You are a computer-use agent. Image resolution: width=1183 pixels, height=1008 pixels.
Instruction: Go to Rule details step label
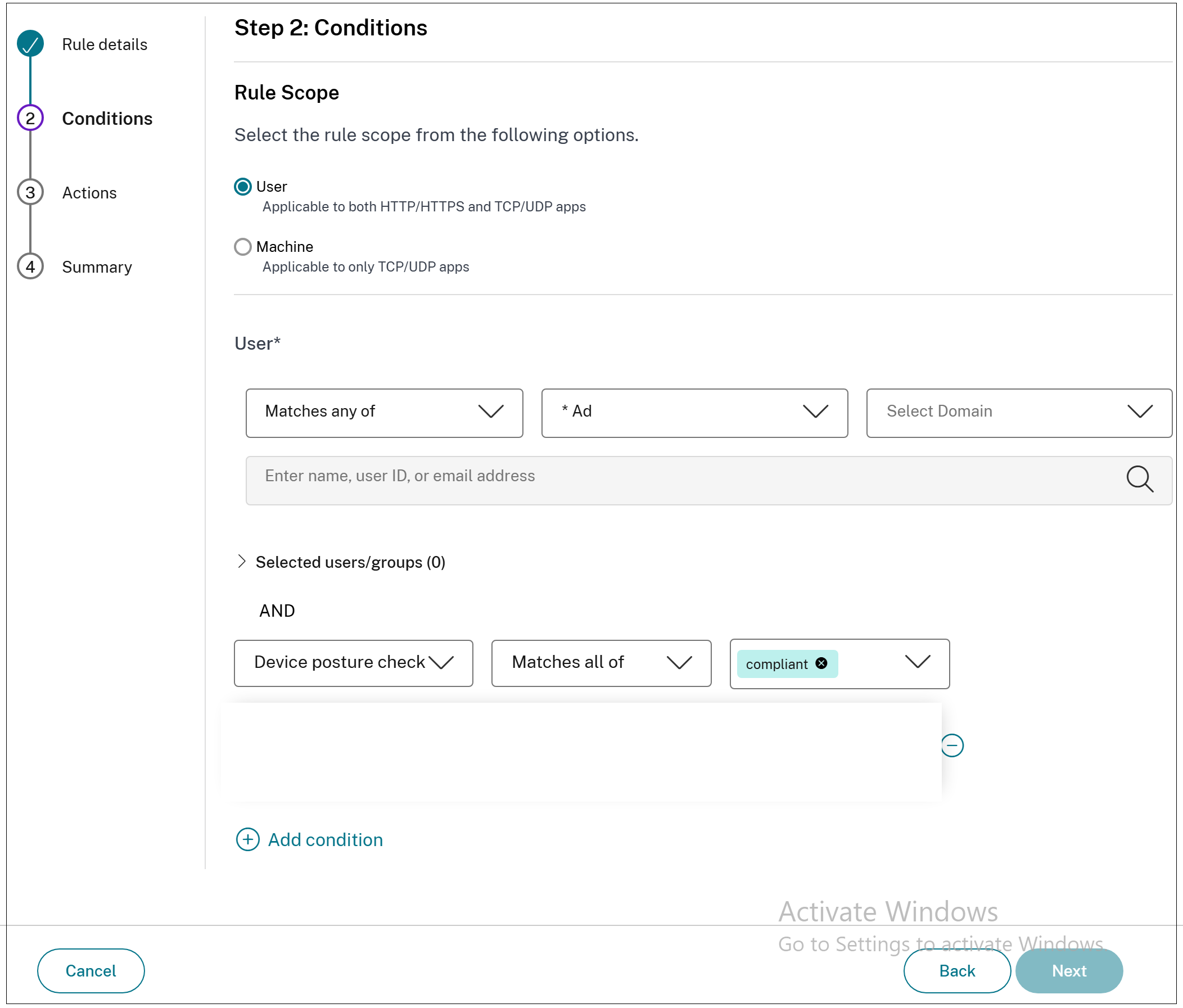click(x=105, y=44)
